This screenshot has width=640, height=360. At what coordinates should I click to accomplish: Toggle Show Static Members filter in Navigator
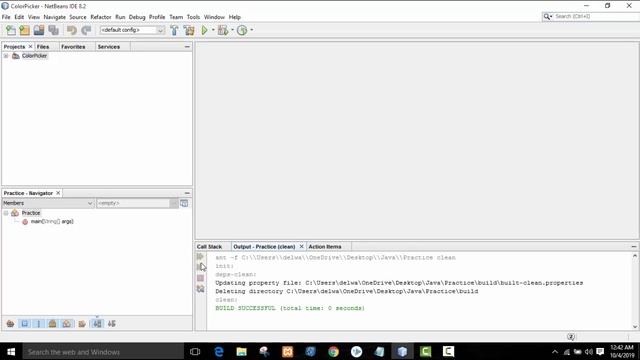[x=39, y=324]
